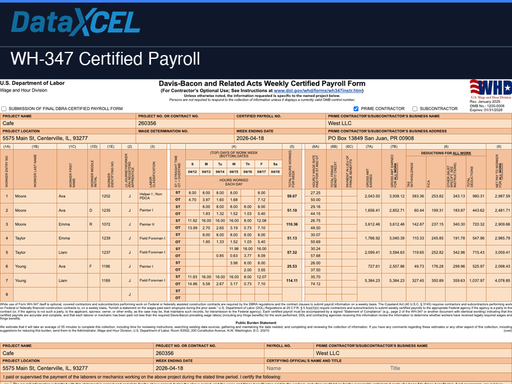Viewport: 512px width, 384px height.
Task: Click first name Liam in entry 7
Action: (x=72, y=280)
